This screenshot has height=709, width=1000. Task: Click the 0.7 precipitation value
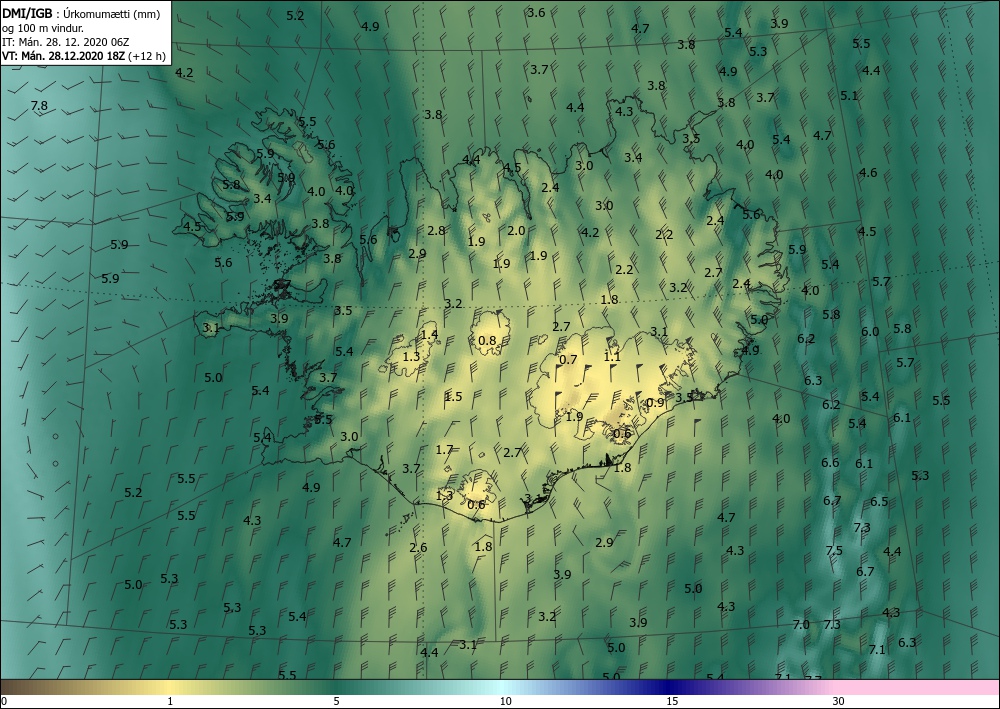[568, 360]
